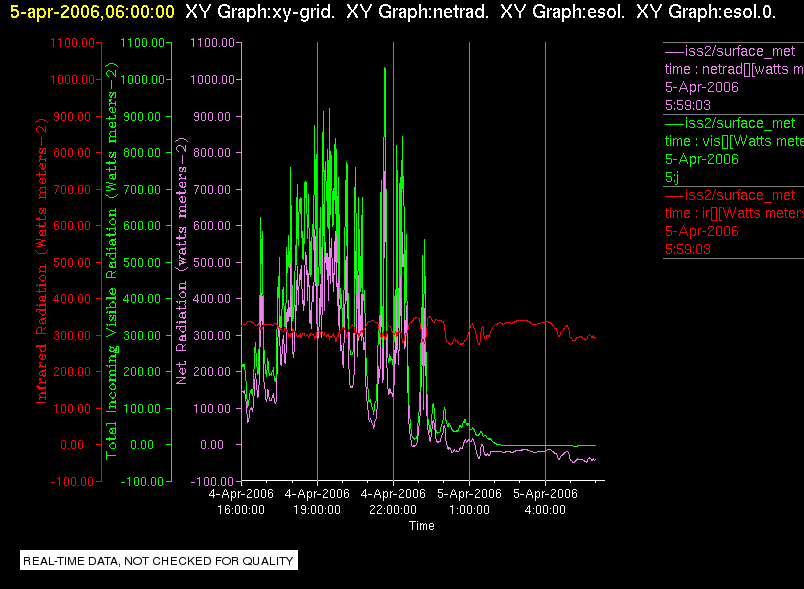Click the REAL-TIME DATA, NOT CHECKED FOR QUALITY box
804x589 pixels.
tap(158, 560)
